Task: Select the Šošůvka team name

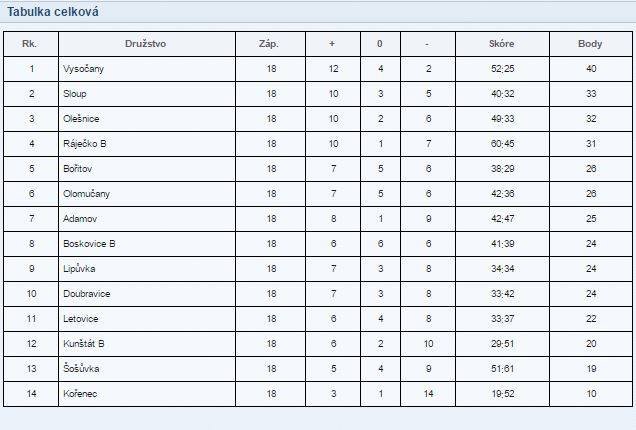Action: coord(81,369)
